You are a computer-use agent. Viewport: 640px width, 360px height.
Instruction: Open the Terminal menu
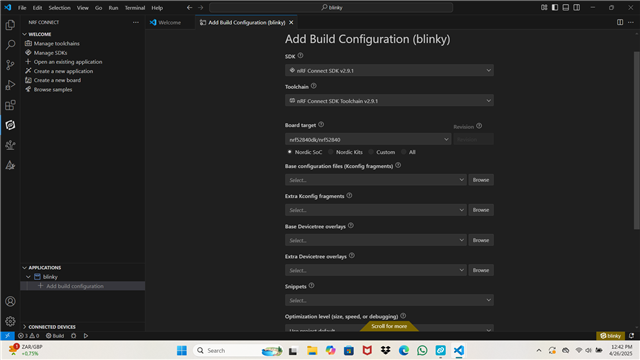pyautogui.click(x=135, y=8)
